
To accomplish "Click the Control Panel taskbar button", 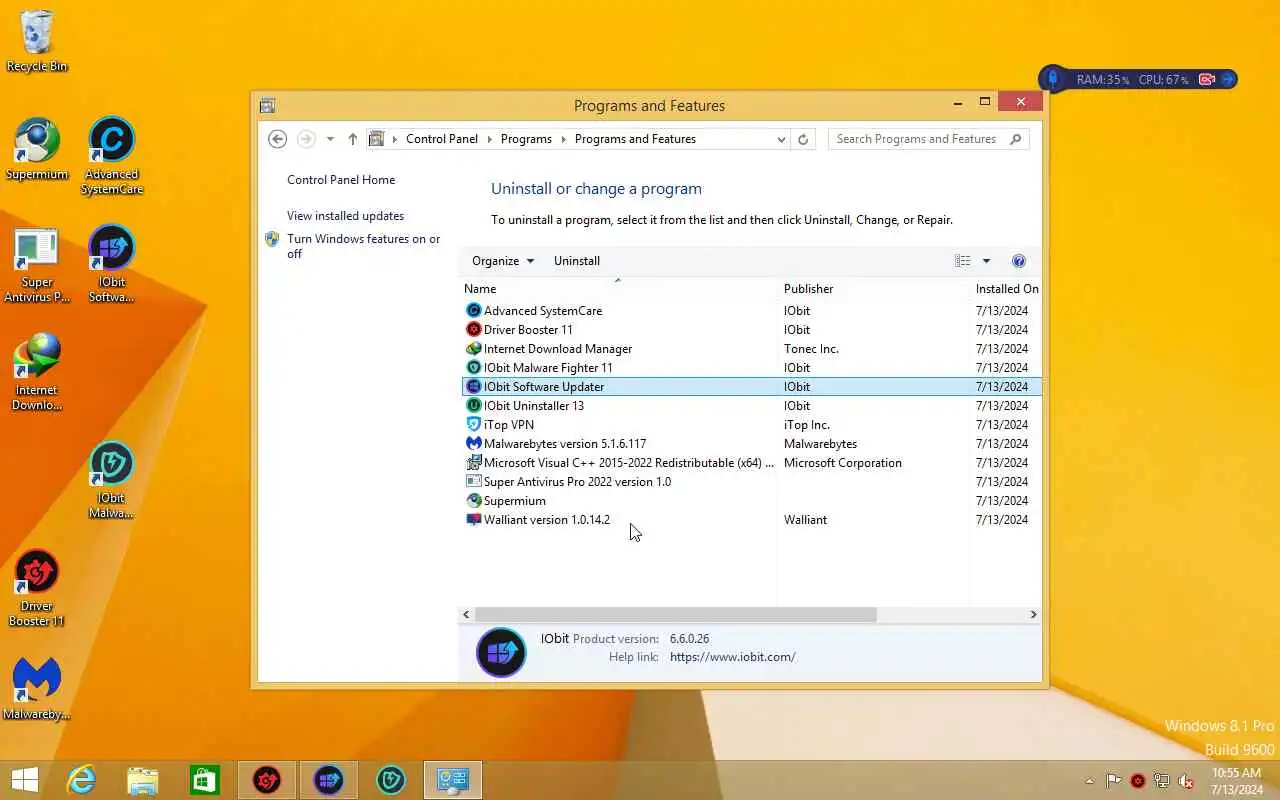I will [x=453, y=780].
